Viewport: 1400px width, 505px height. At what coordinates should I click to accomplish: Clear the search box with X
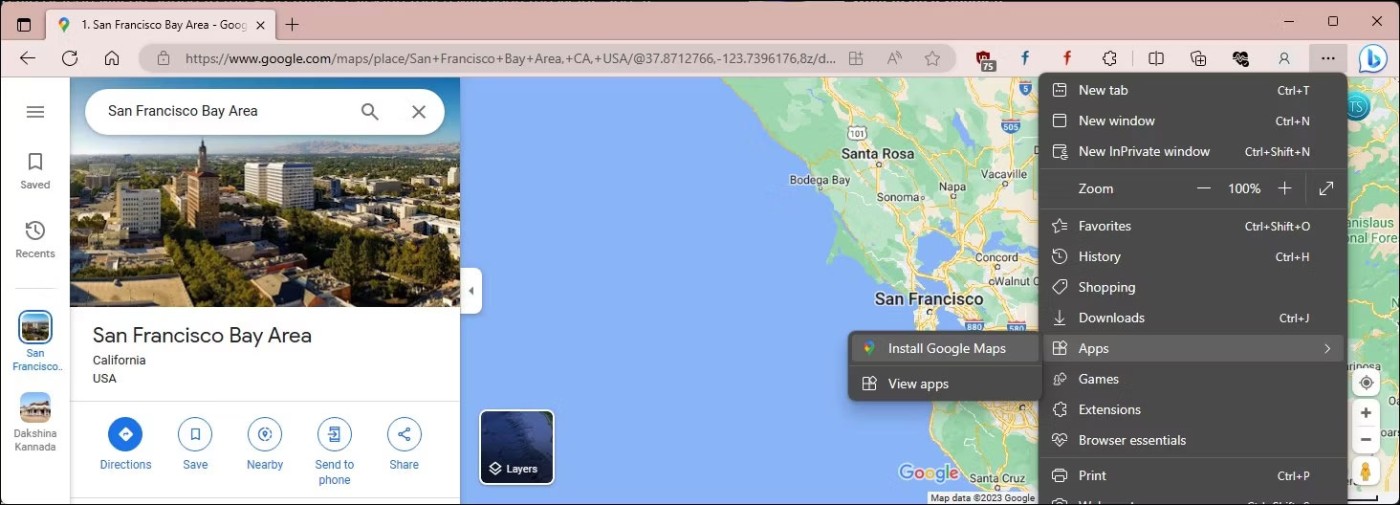pos(419,112)
